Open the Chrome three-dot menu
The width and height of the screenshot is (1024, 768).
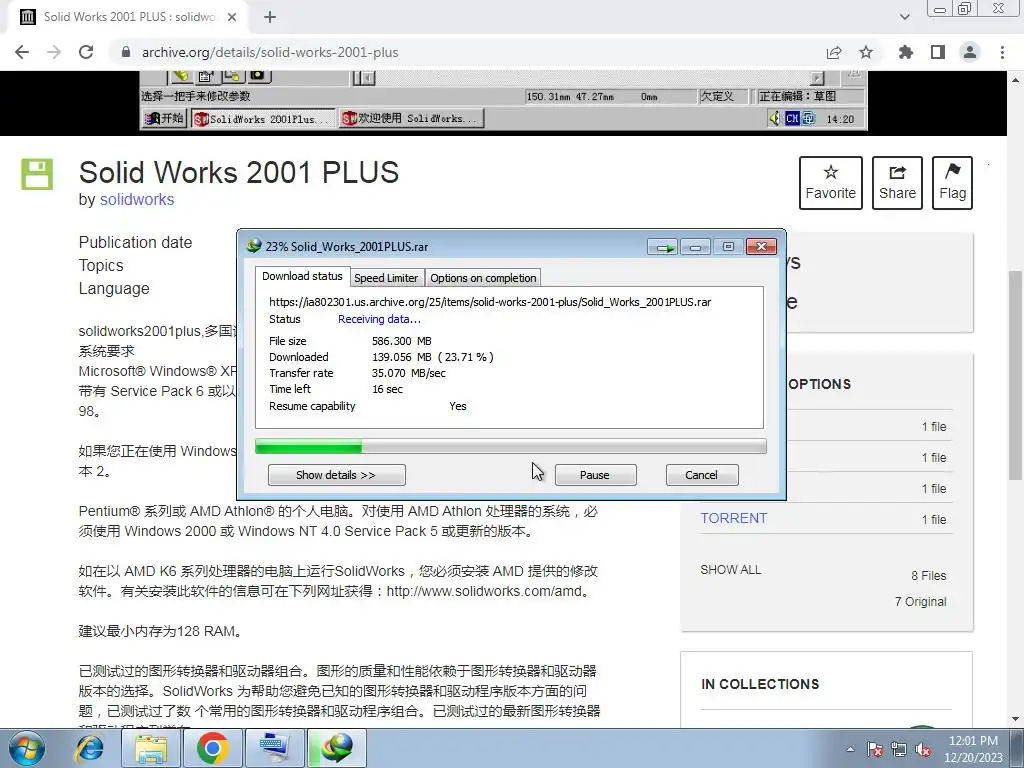click(x=1002, y=52)
